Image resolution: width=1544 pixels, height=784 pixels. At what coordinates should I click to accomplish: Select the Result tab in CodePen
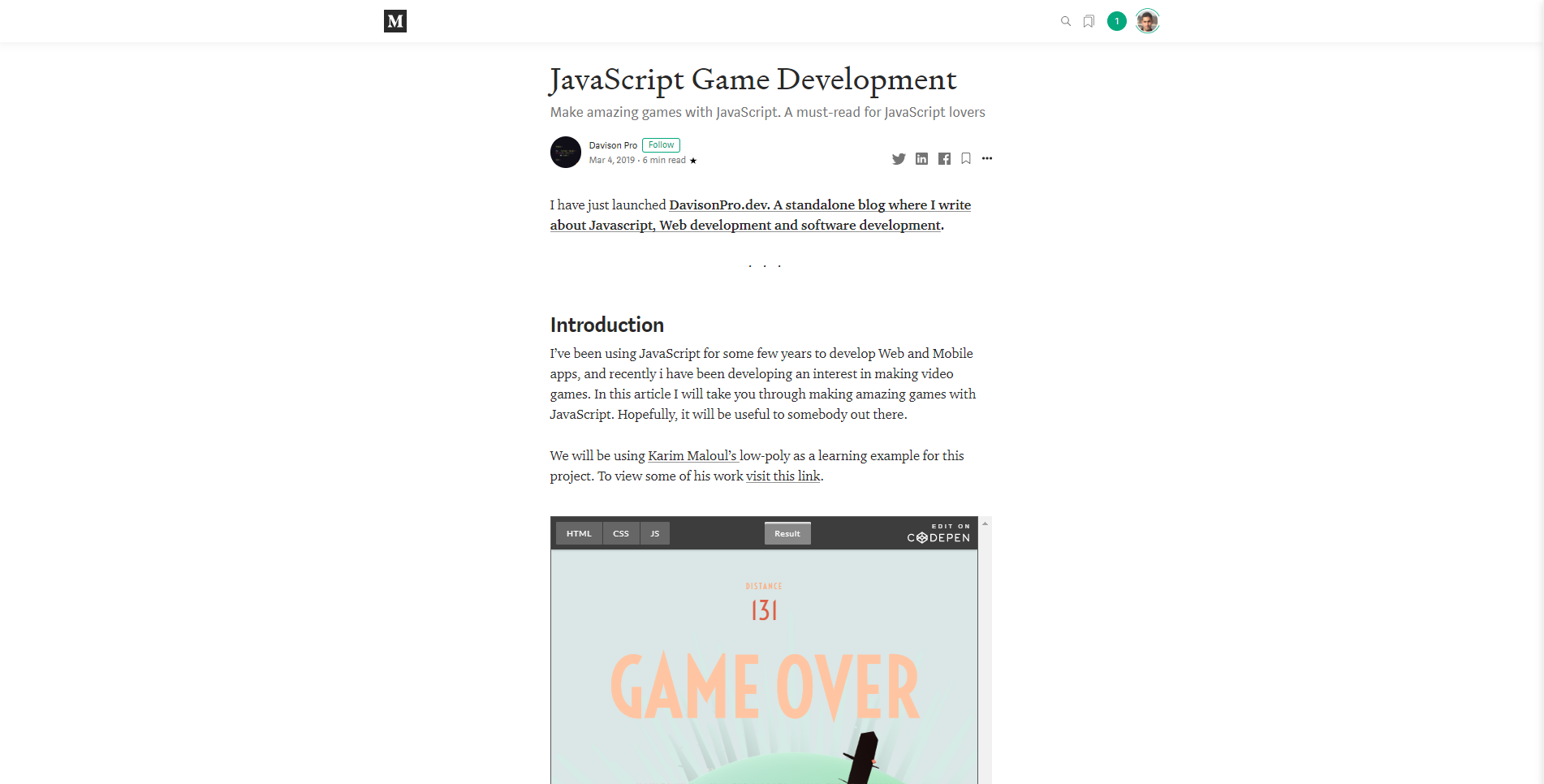pos(787,533)
